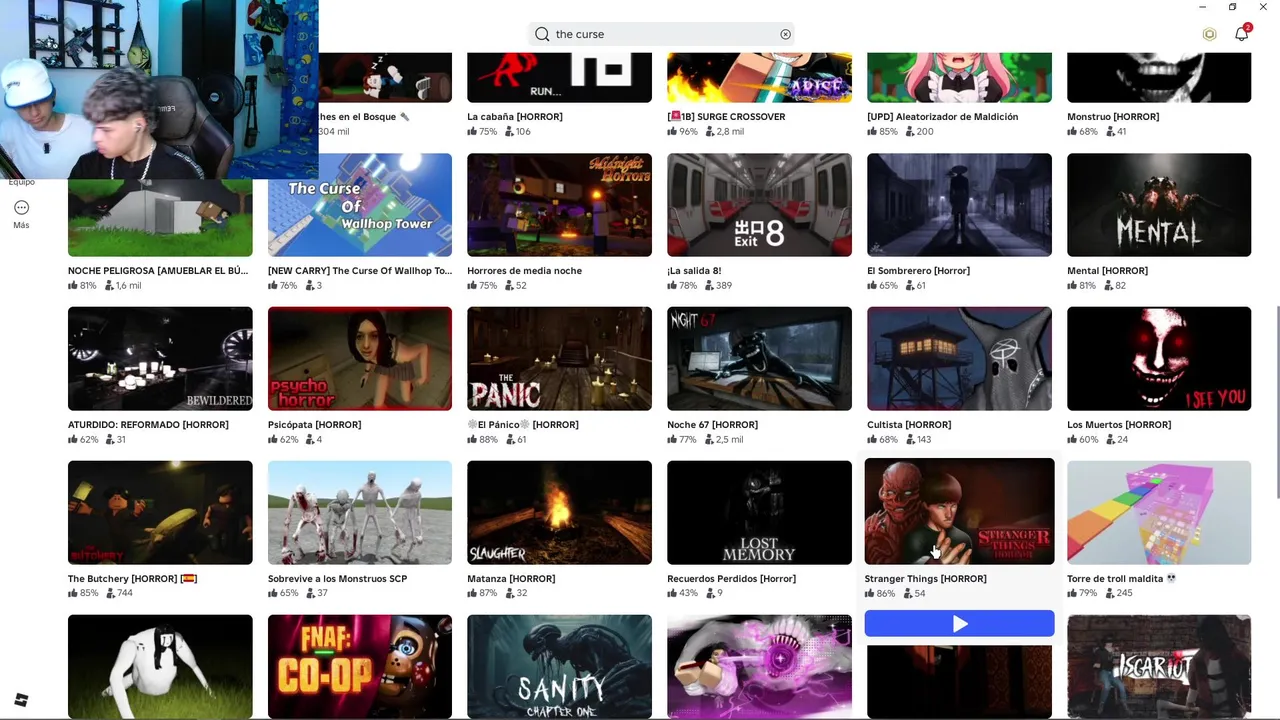
Task: Click the thumbs-up icon under El Pánico
Action: (x=472, y=439)
